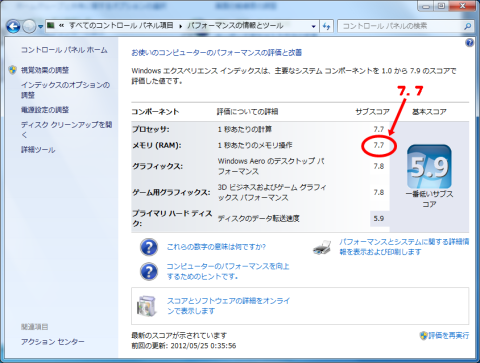The width and height of the screenshot is (480, 363).
Task: Click the お使いのコンピューターのパフォーマンスの評価と改善 heading
Action: click(x=217, y=53)
